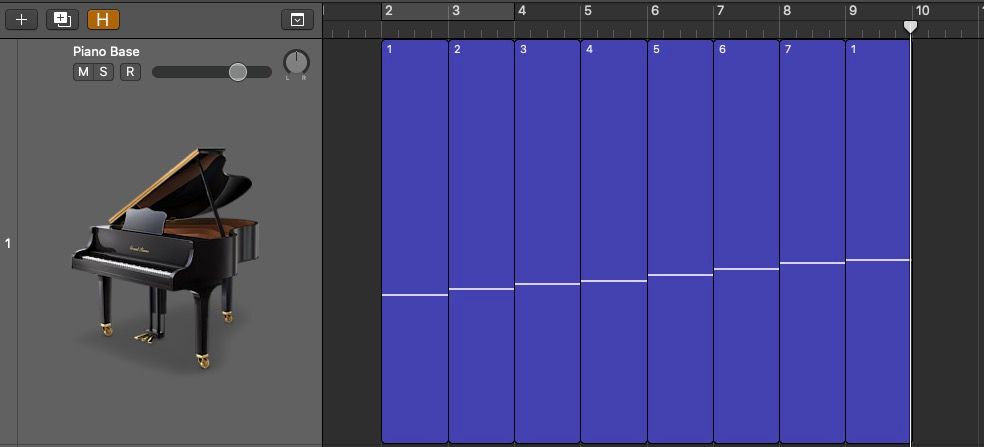Click bar 8 in the ruler
The height and width of the screenshot is (447, 984).
(x=787, y=11)
